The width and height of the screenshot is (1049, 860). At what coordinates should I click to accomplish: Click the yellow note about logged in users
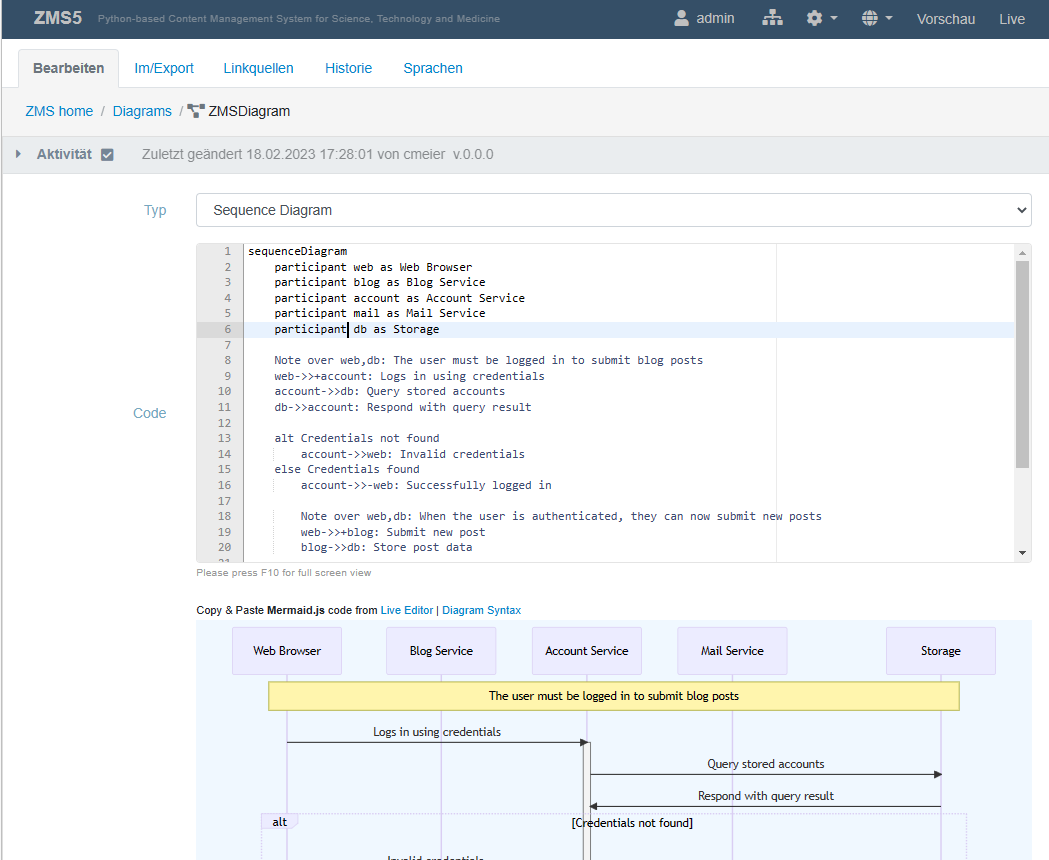pos(613,696)
